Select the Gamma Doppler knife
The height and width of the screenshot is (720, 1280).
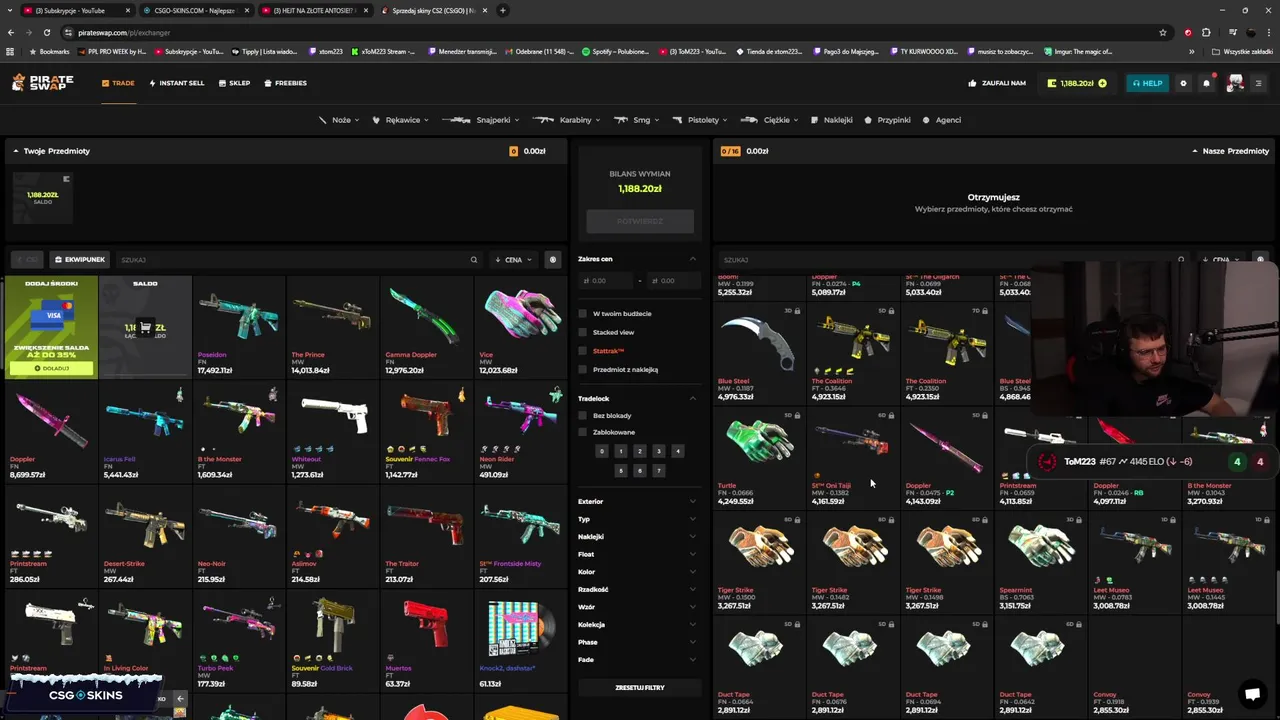[x=426, y=327]
